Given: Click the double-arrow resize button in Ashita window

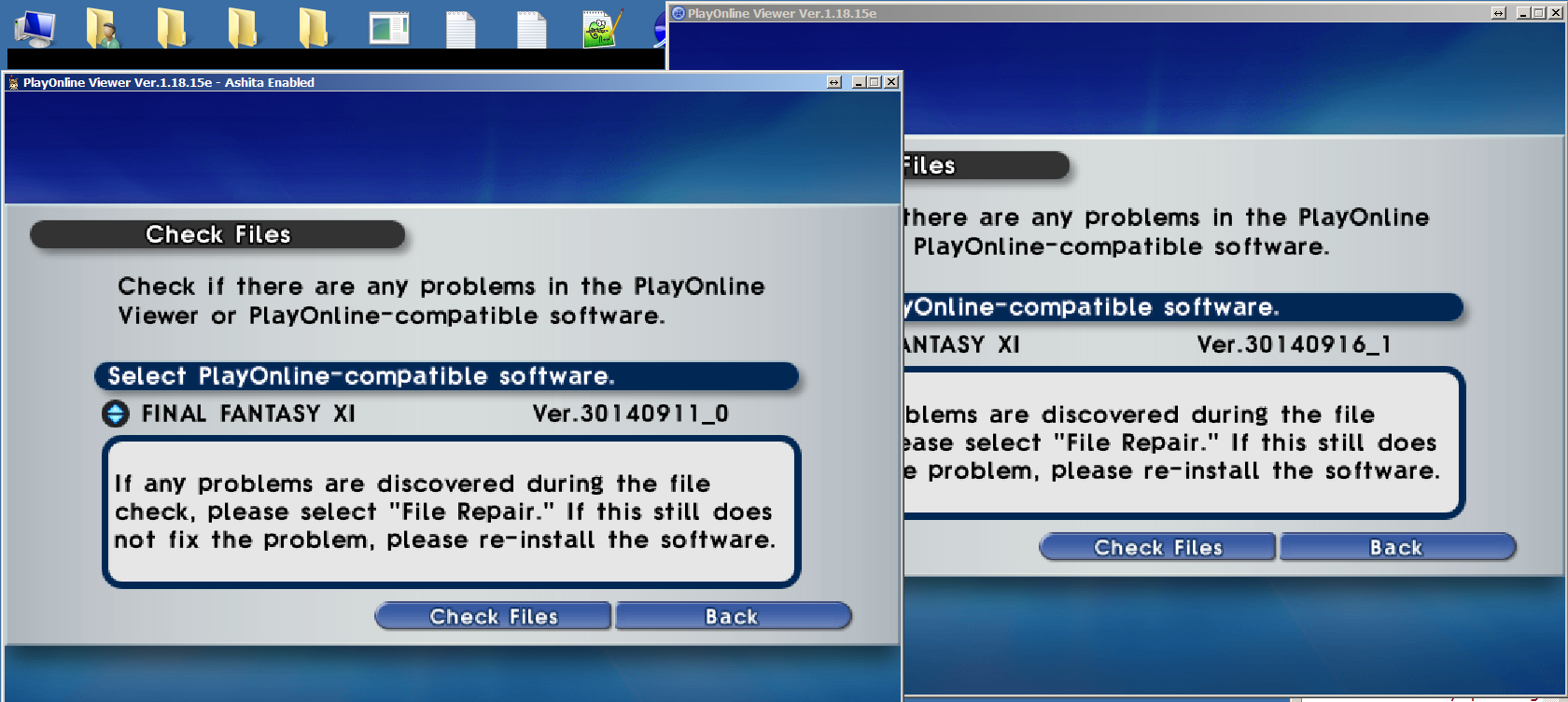Looking at the screenshot, I should 834,82.
